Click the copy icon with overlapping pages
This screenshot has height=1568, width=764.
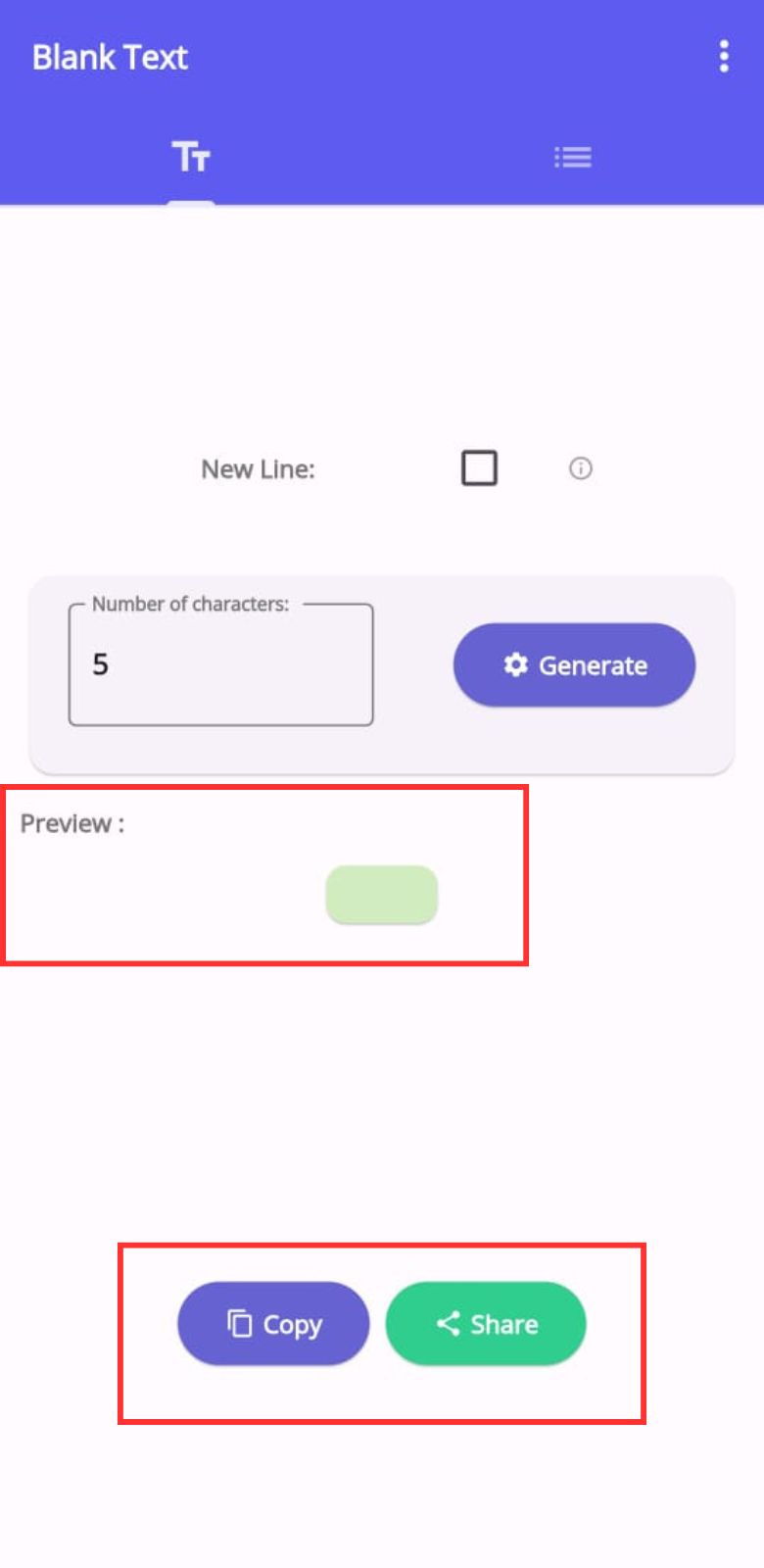pyautogui.click(x=240, y=1324)
